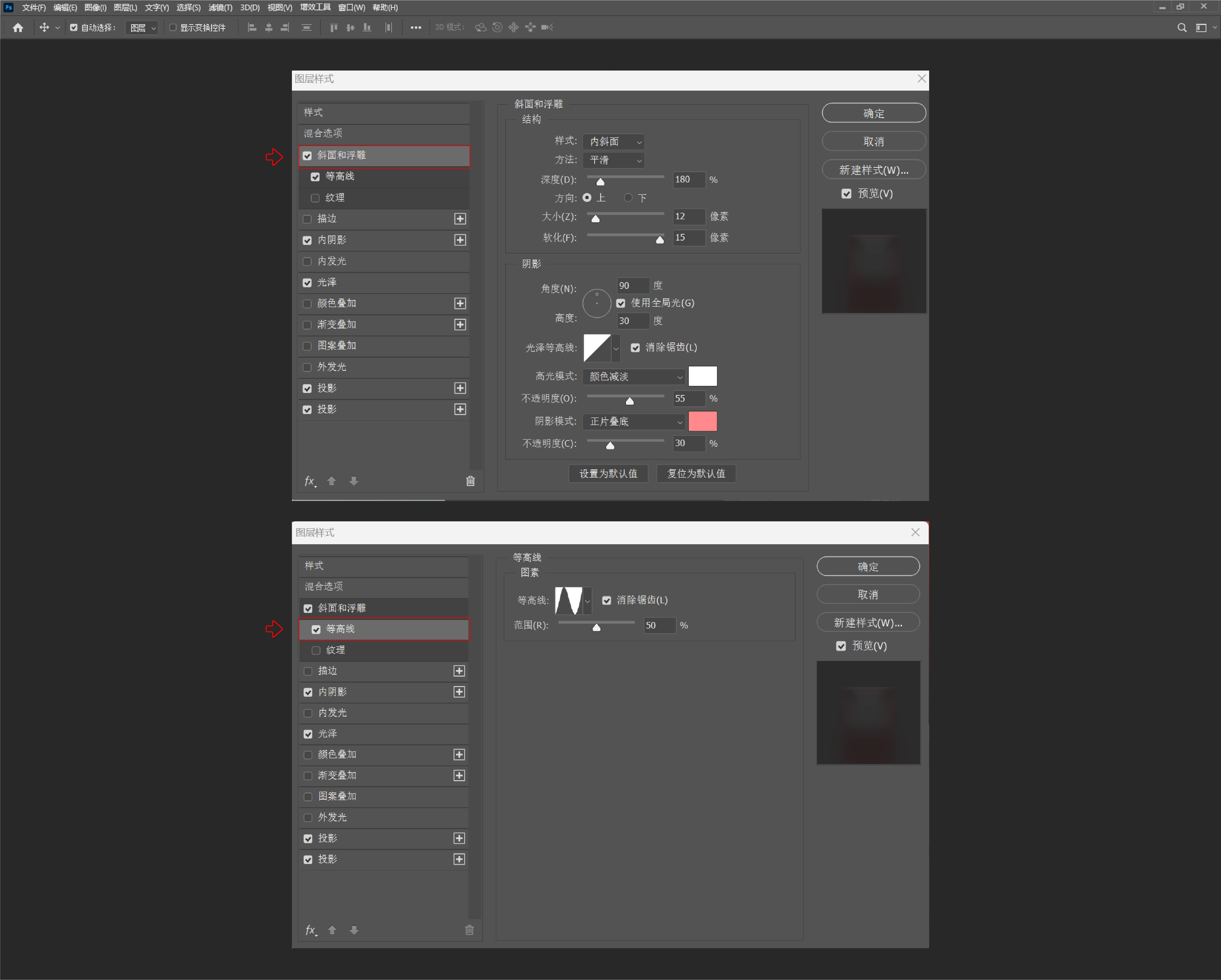
Task: Click move effect up arrow in 斜面和浮雕 dialog
Action: [x=332, y=481]
